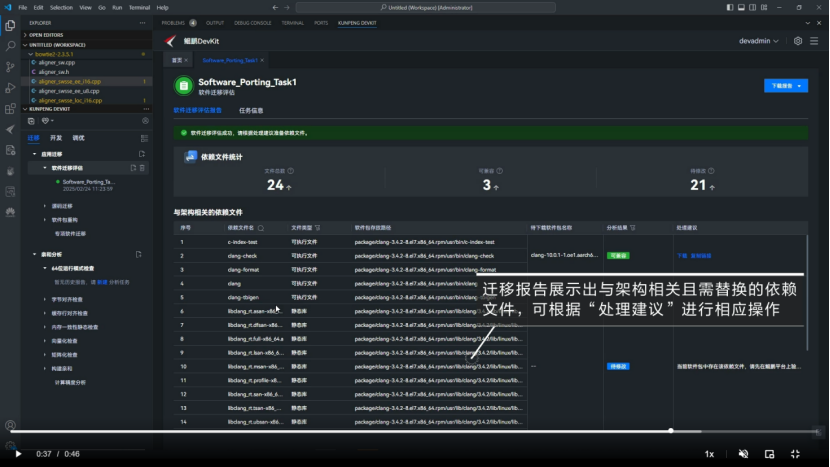Switch to the TERMINAL panel tab
This screenshot has width=830, height=467.
[292, 23]
